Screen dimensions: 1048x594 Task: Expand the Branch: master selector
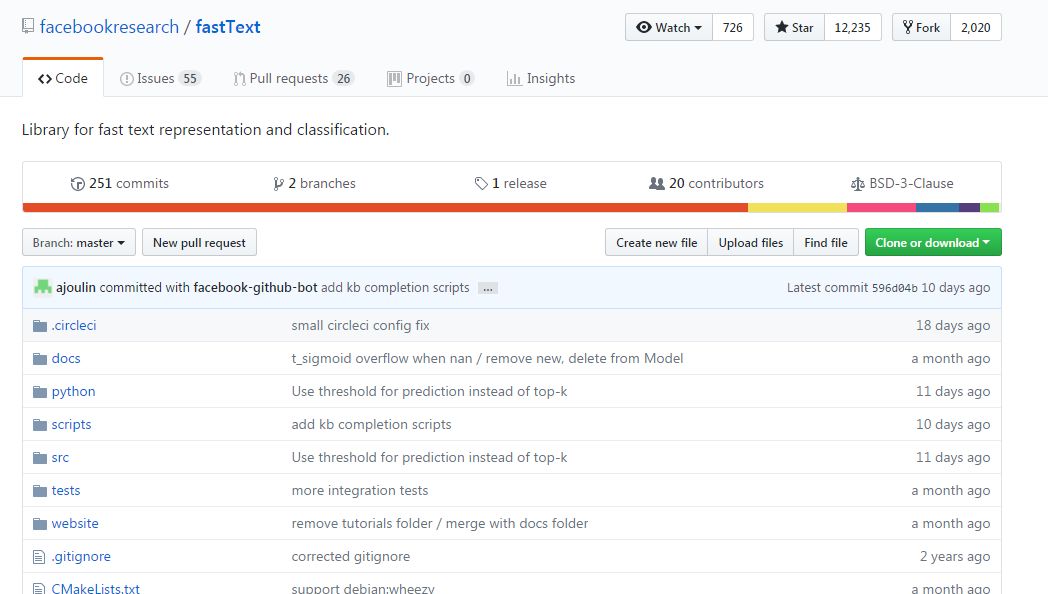coord(79,243)
